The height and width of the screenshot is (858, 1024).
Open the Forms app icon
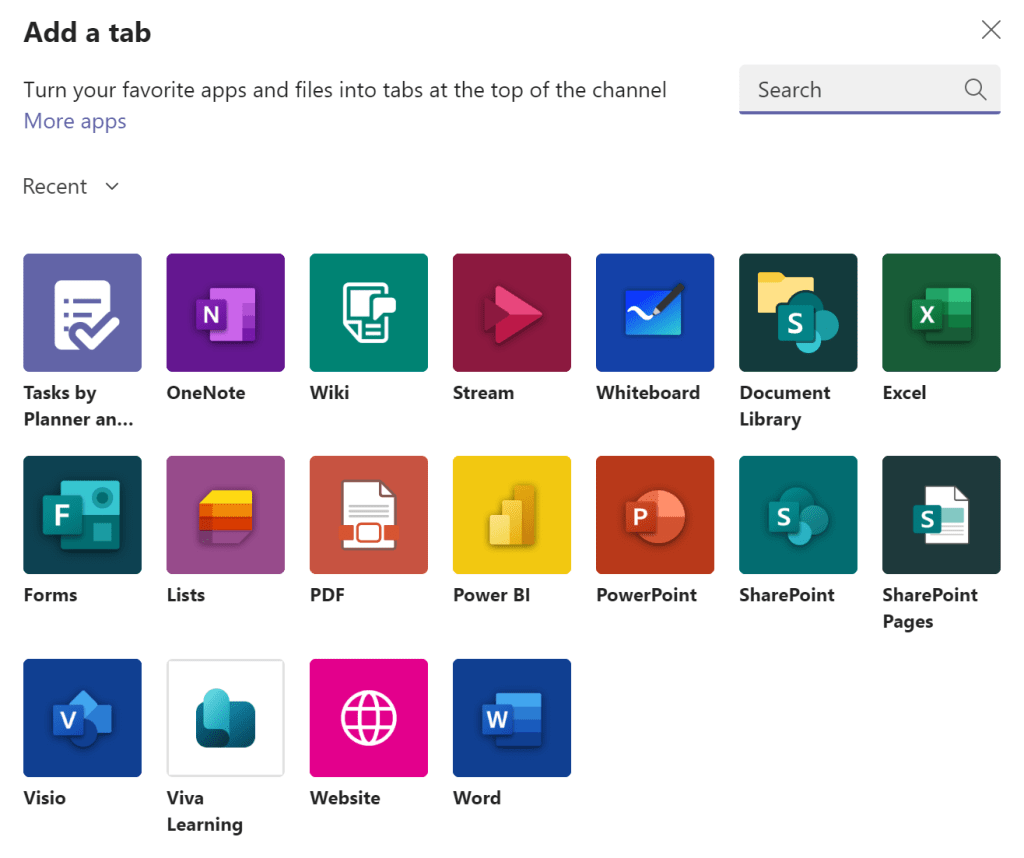[x=82, y=515]
